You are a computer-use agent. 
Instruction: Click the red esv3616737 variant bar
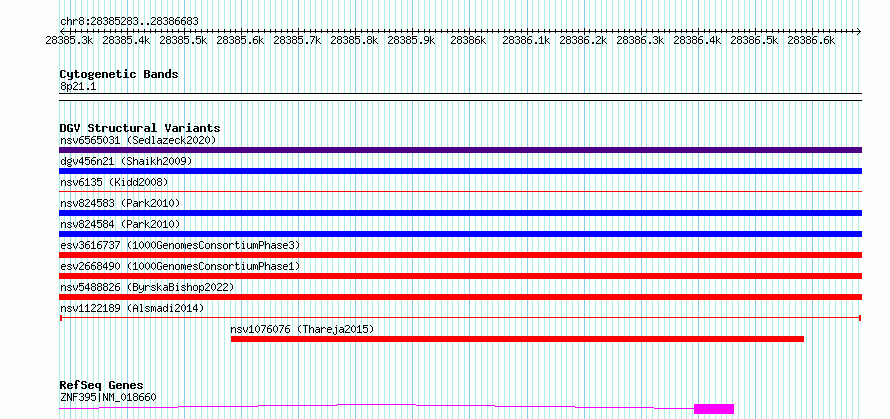click(460, 255)
